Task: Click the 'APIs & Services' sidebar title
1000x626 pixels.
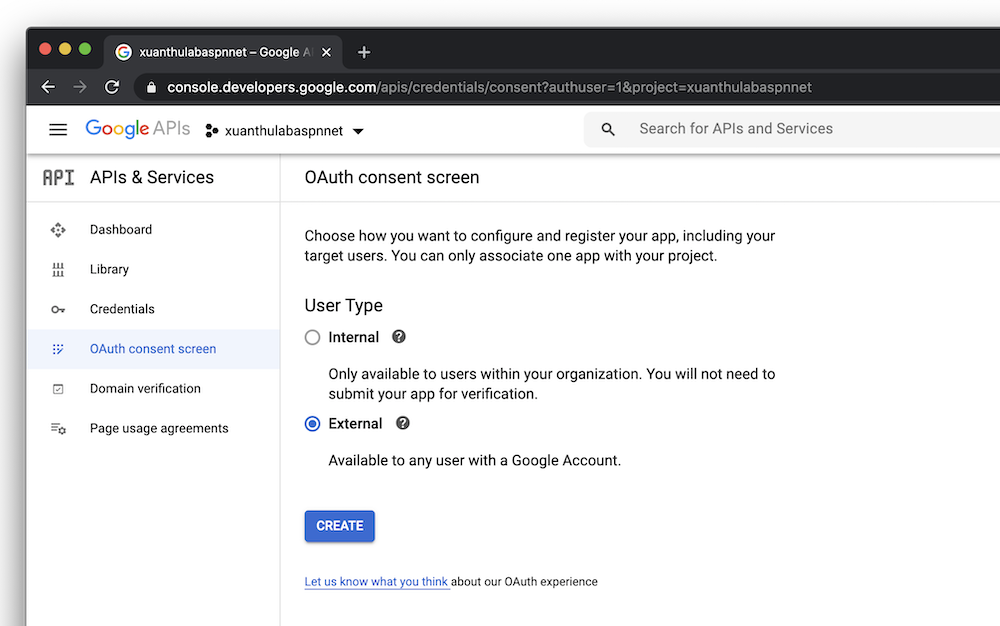Action: click(x=152, y=178)
